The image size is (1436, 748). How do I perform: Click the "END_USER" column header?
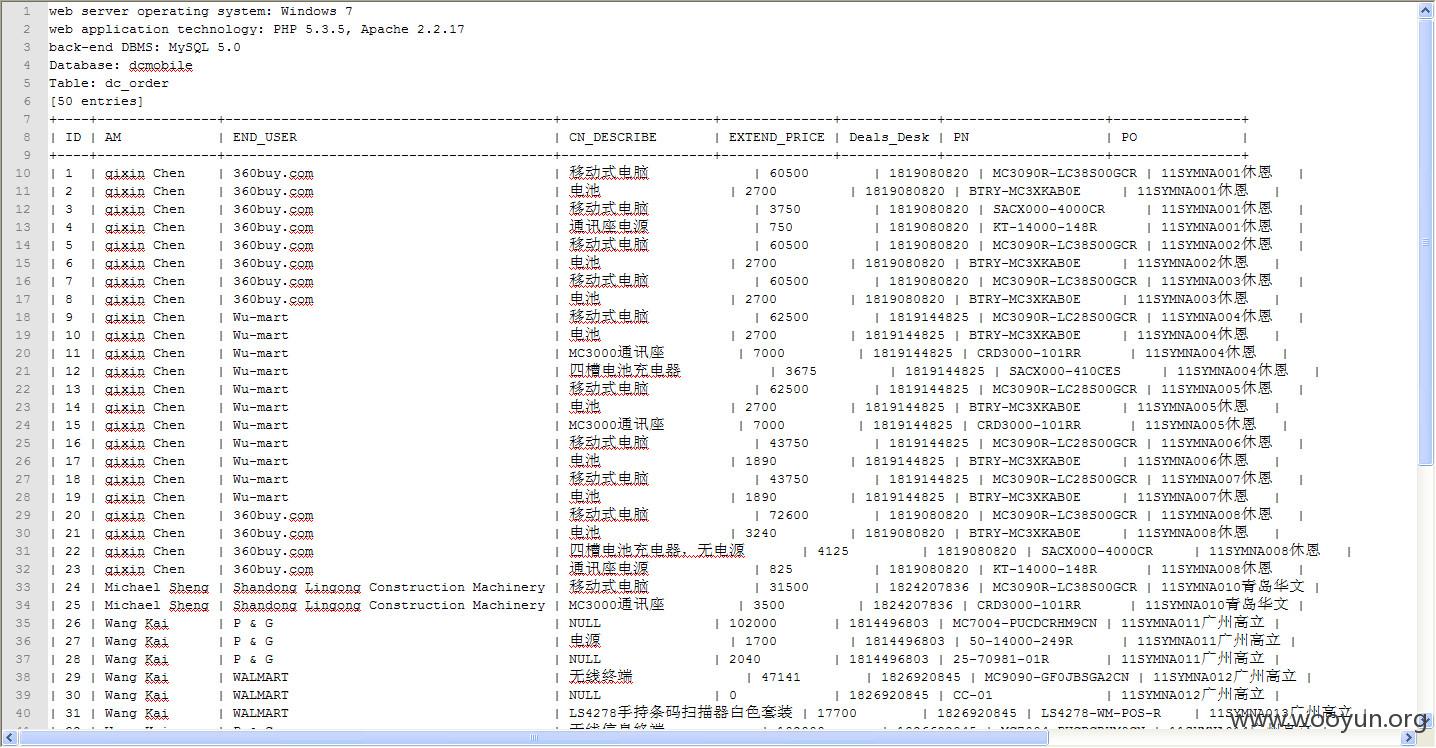pyautogui.click(x=265, y=138)
